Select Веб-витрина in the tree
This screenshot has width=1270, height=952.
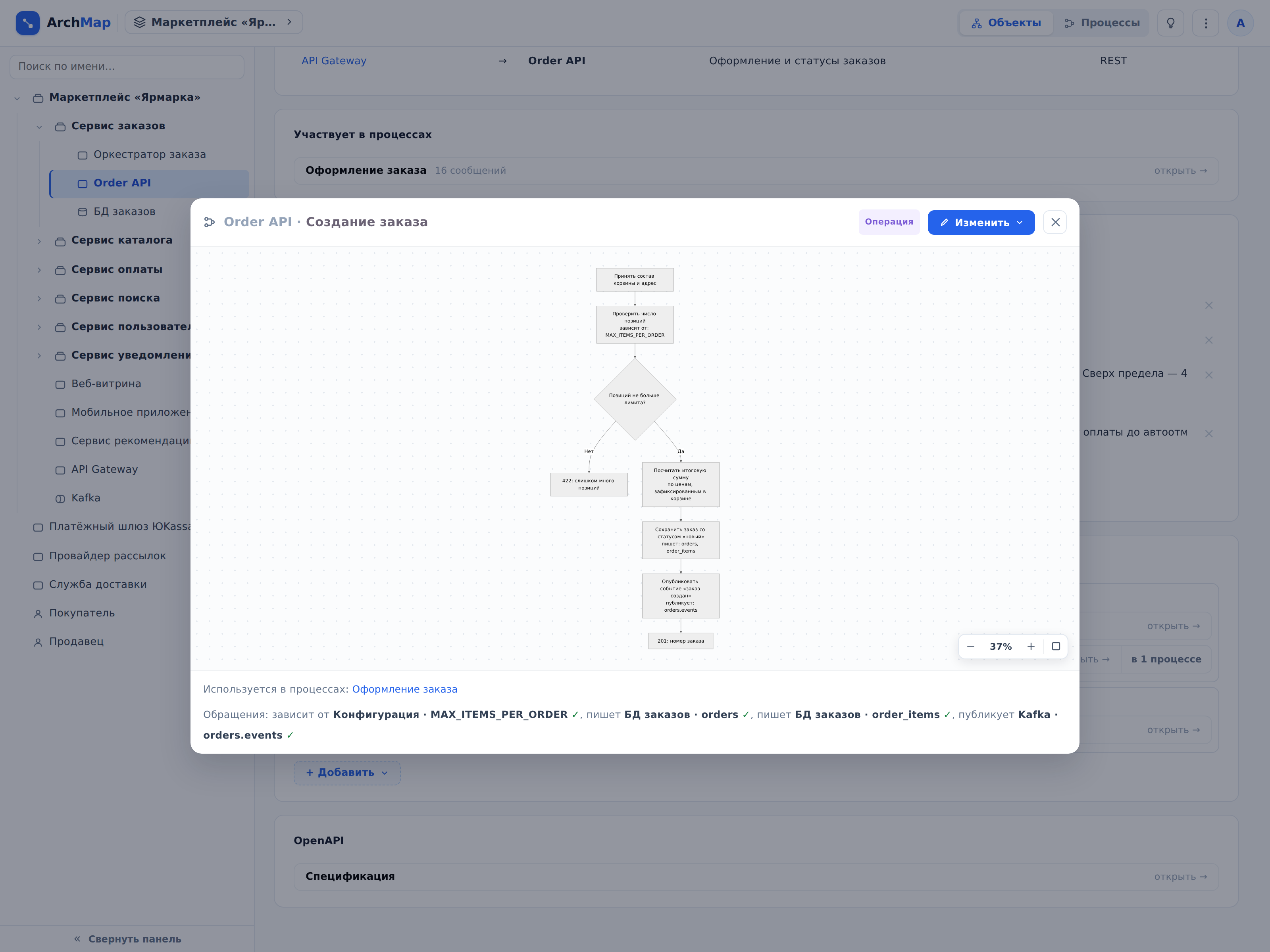pos(106,384)
